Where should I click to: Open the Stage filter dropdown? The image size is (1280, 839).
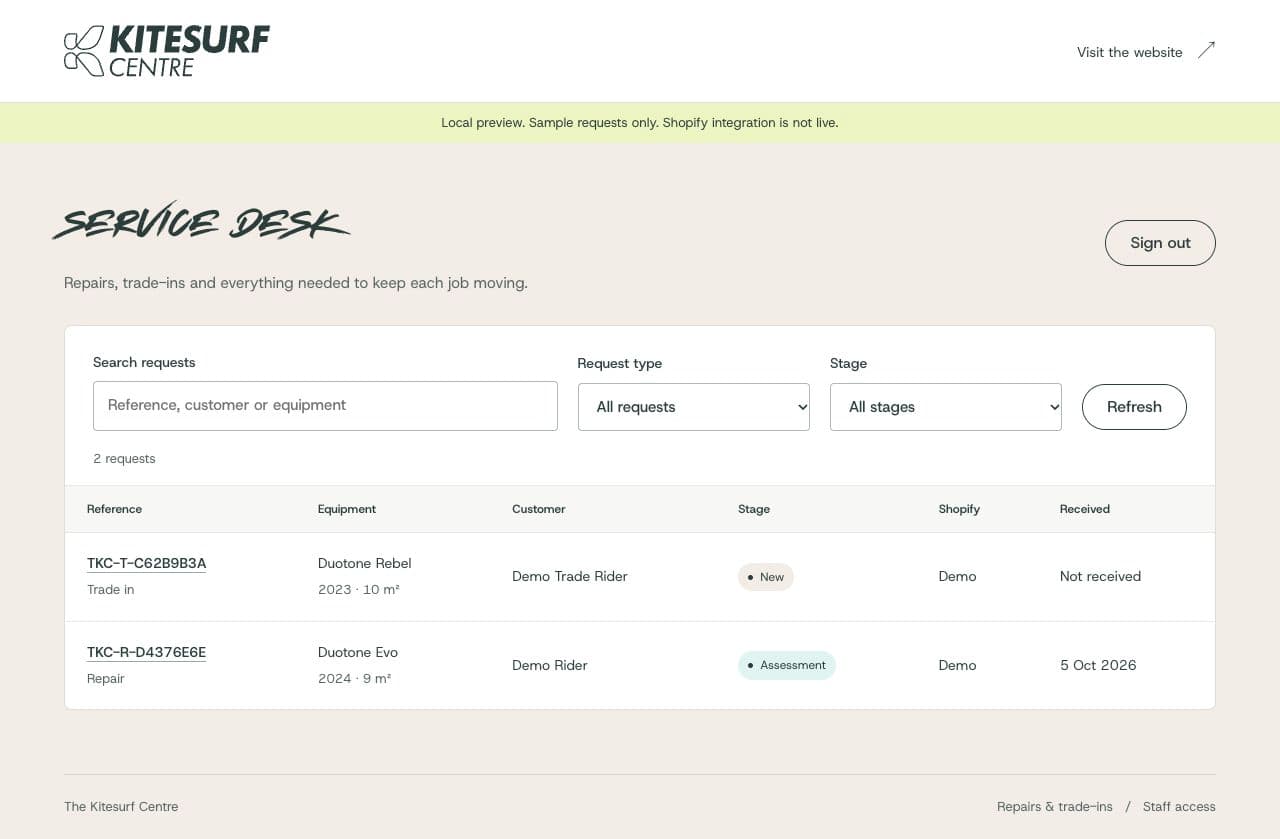[x=946, y=407]
